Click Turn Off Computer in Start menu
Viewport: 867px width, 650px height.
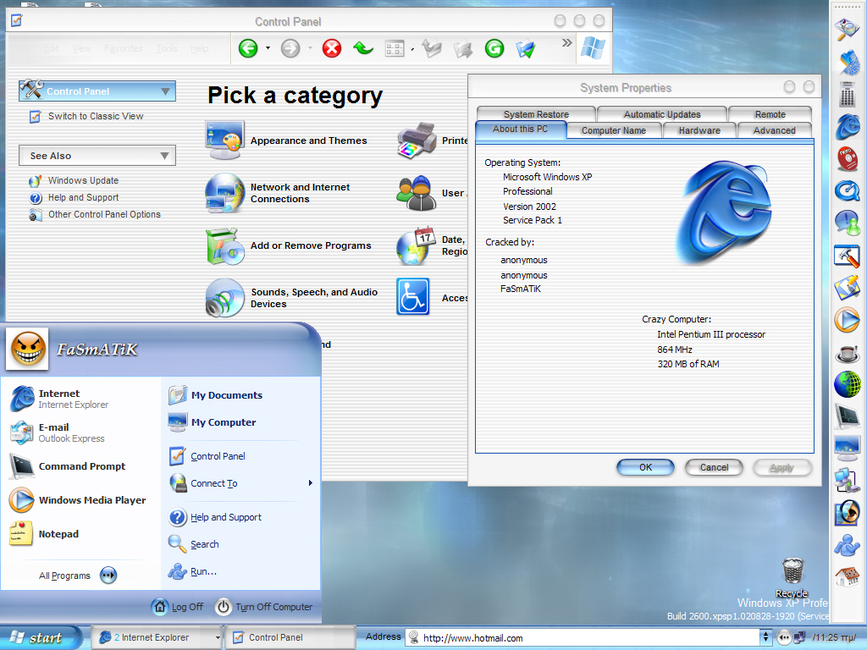pyautogui.click(x=264, y=607)
